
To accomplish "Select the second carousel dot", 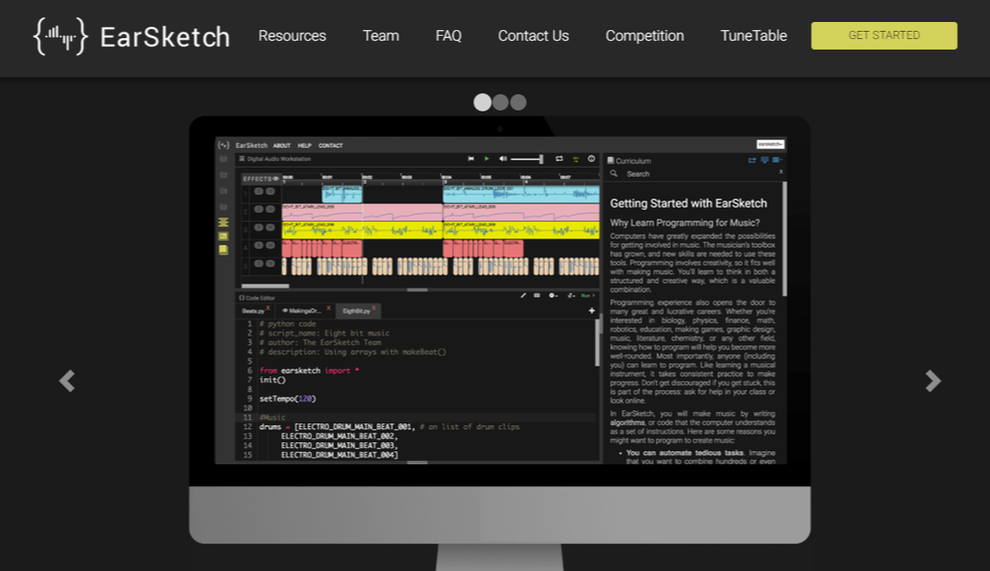I will coord(501,102).
